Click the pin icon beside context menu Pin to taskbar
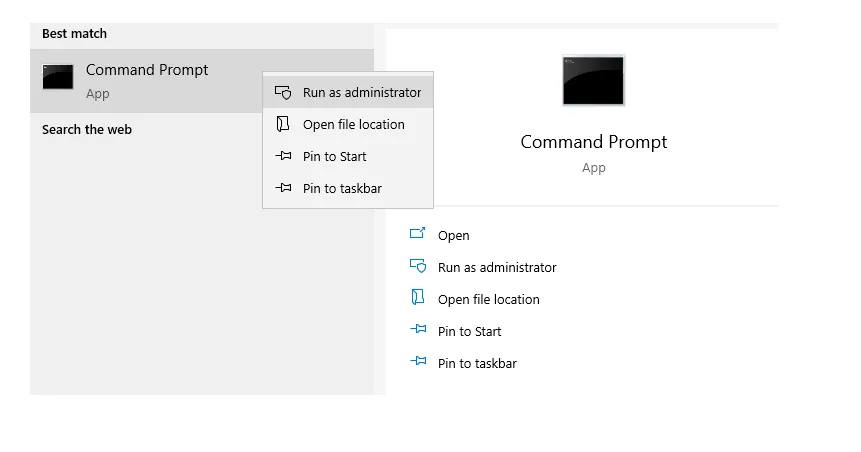Viewport: 861px width, 452px height. 283,188
